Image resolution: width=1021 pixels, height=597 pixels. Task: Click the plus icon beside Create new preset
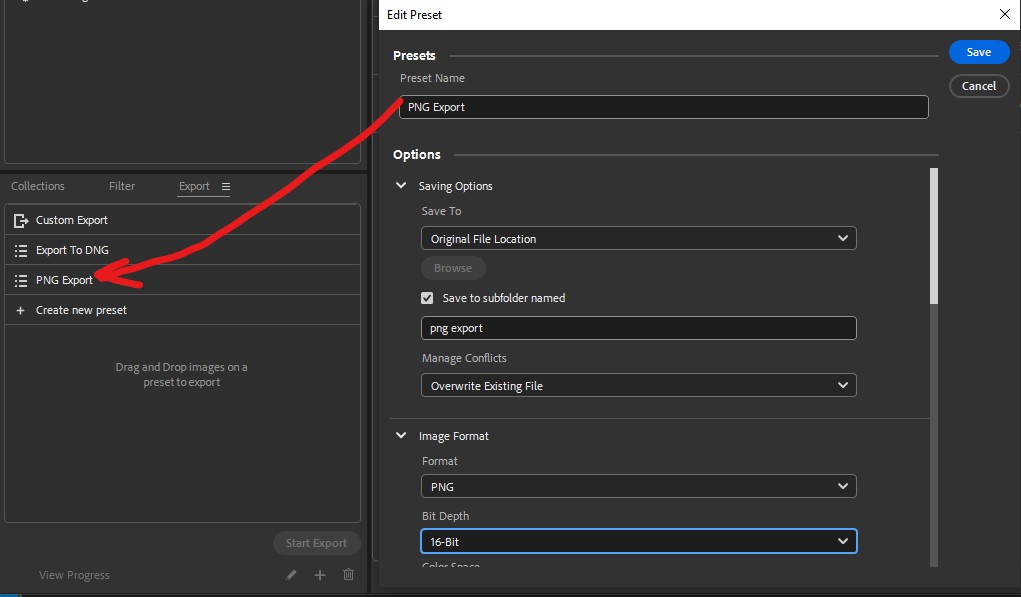click(19, 310)
